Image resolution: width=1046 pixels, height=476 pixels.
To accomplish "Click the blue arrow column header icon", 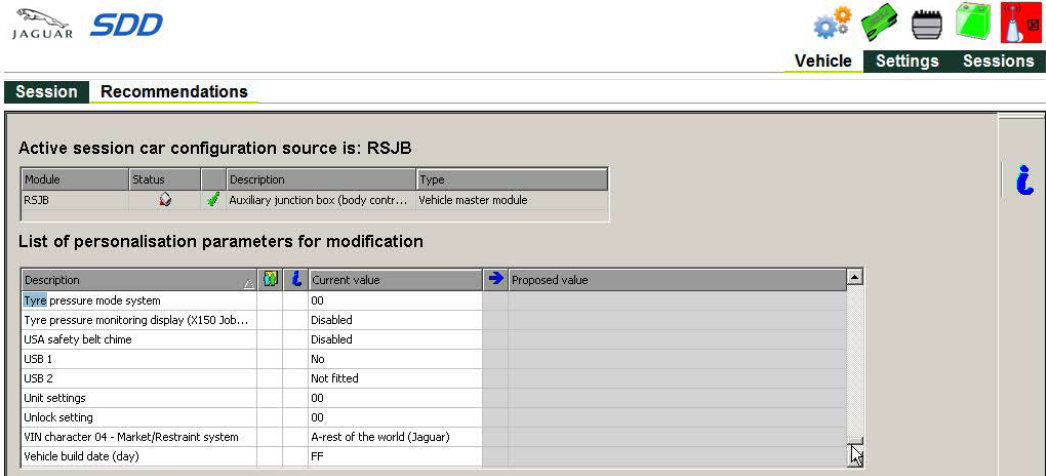I will pos(494,280).
